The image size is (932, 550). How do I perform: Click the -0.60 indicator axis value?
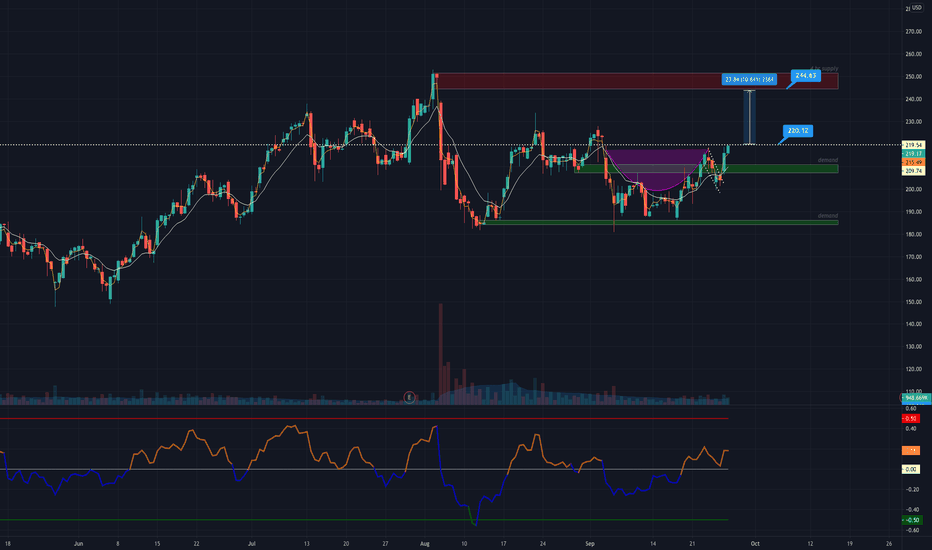point(912,530)
